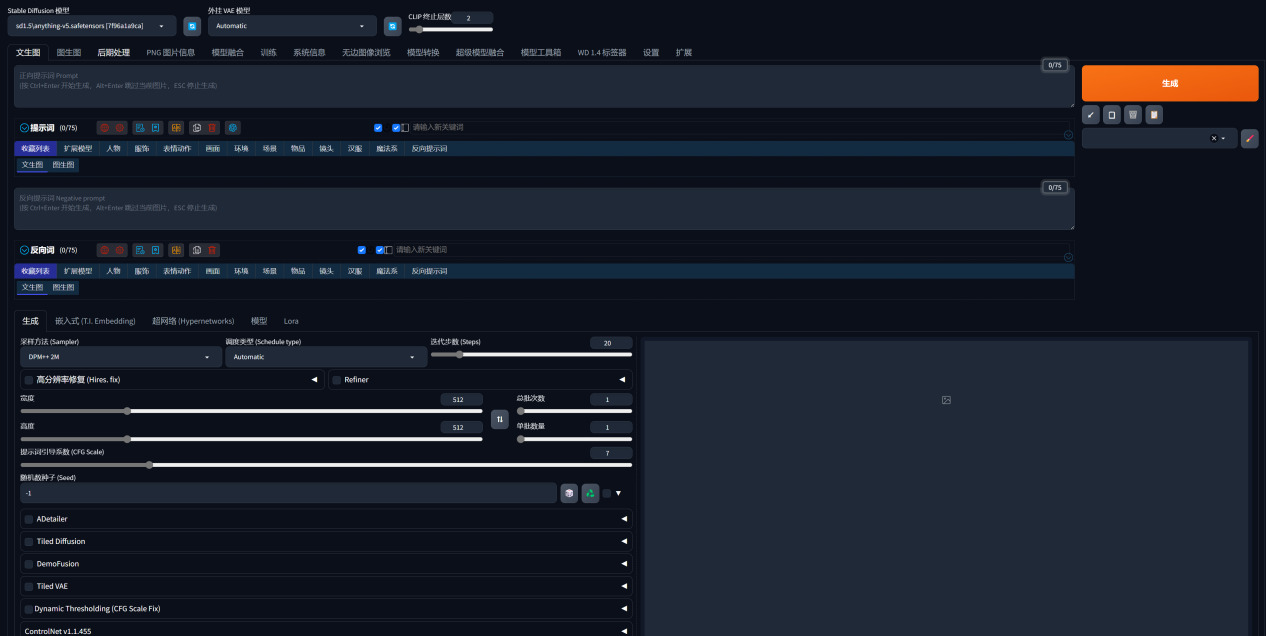Click the clipboard icon below Generate
The height and width of the screenshot is (636, 1266).
click(1154, 115)
